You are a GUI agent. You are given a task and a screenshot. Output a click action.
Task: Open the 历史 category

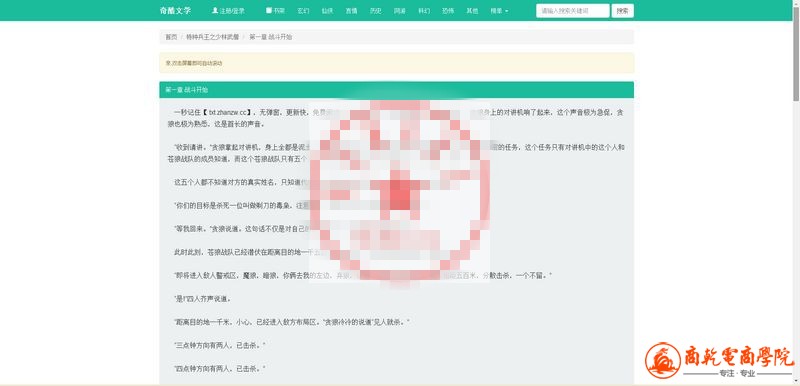point(376,11)
